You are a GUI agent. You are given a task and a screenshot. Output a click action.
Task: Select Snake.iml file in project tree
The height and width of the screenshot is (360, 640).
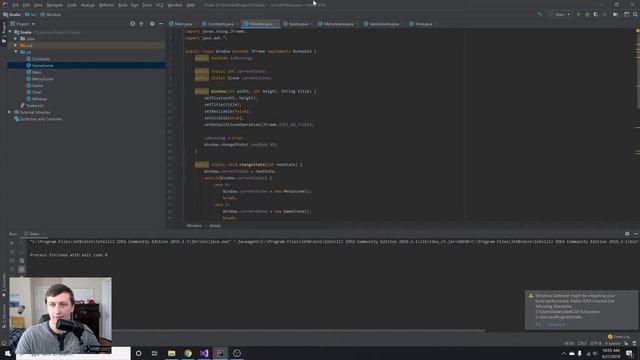[x=34, y=105]
